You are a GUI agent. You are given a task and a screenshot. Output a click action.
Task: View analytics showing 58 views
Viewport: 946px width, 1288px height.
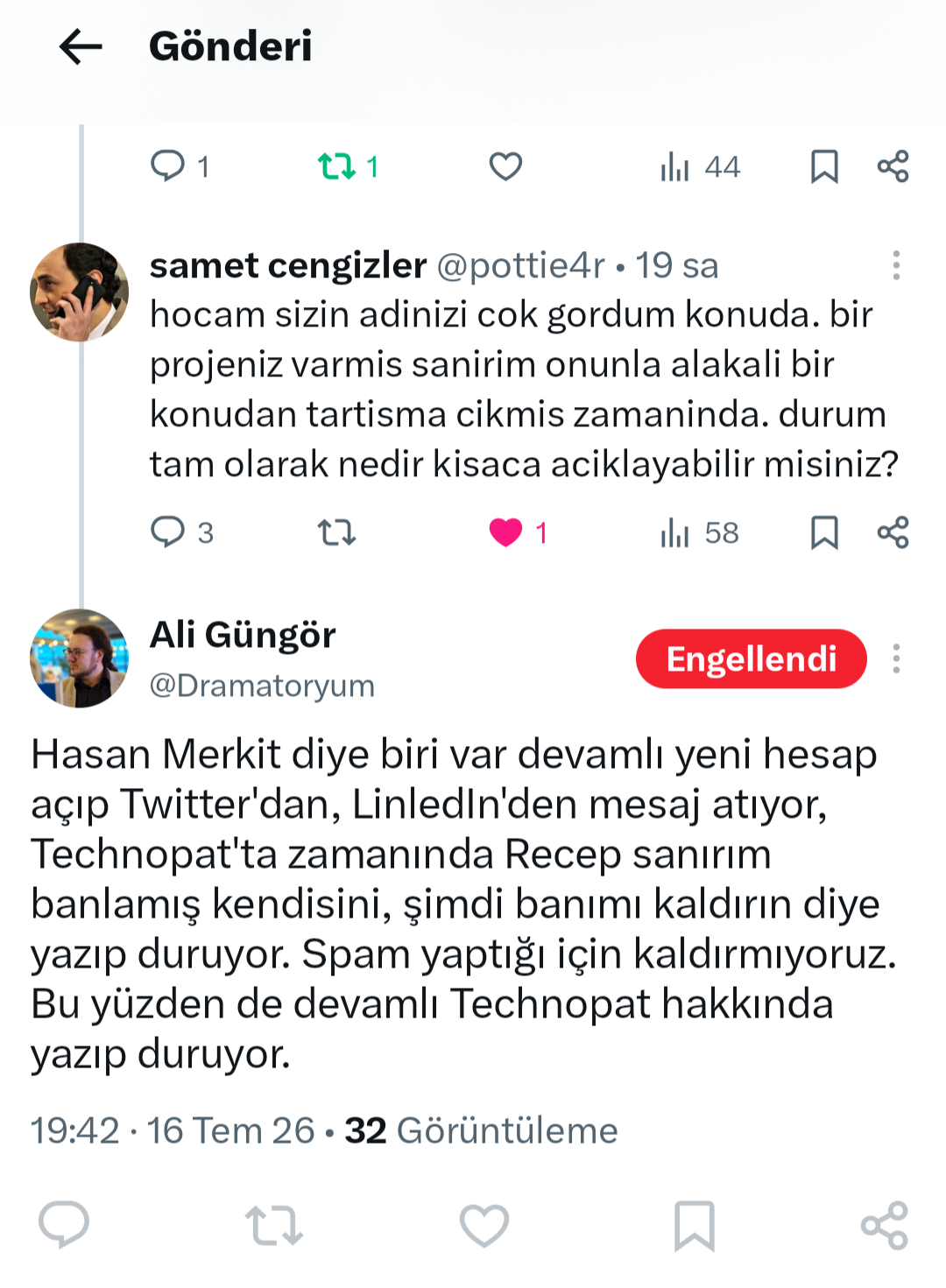click(700, 532)
